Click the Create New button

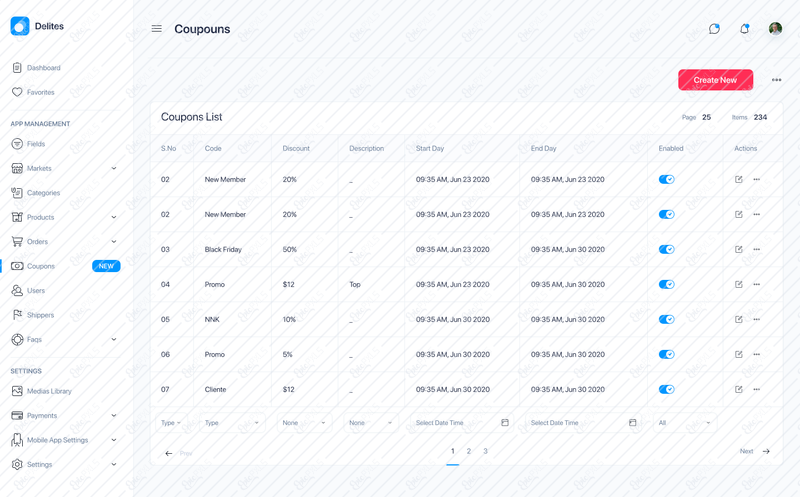(x=715, y=80)
